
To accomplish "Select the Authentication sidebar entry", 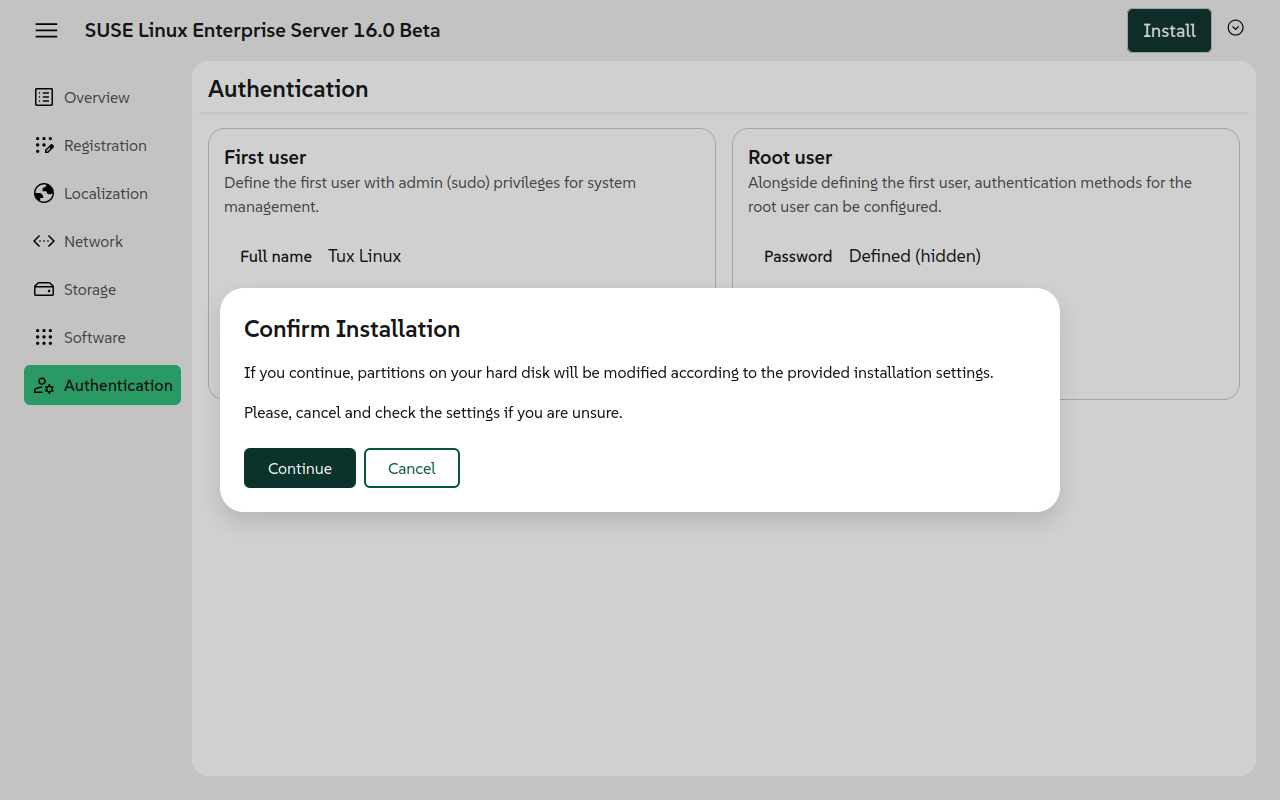I will tap(117, 385).
